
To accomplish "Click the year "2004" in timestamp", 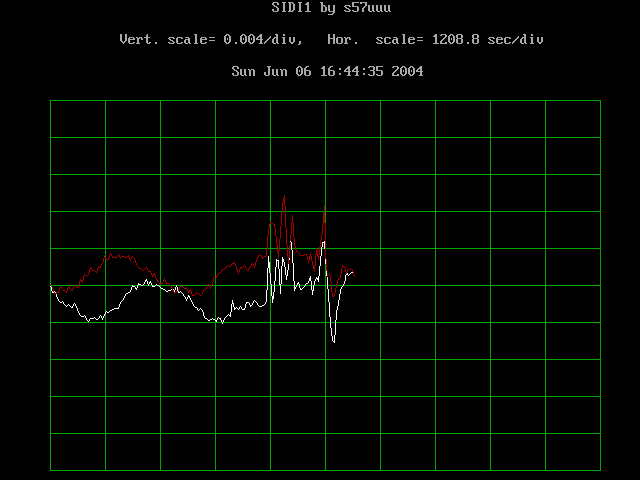I will tap(408, 72).
